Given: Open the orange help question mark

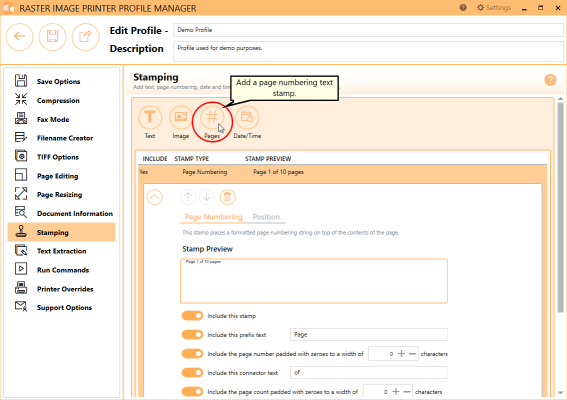Looking at the screenshot, I should (x=550, y=80).
